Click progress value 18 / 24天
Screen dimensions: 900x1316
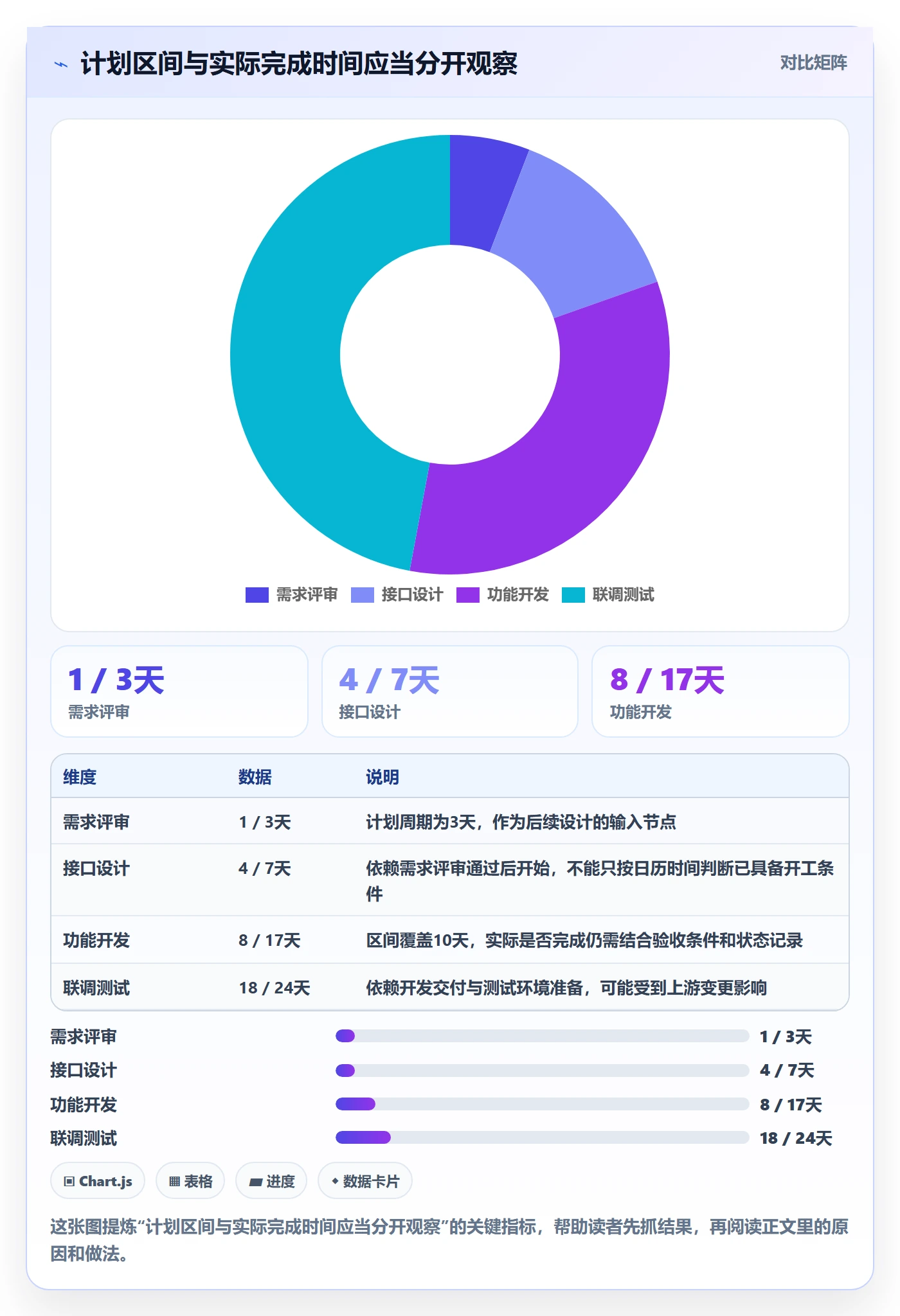pyautogui.click(x=796, y=1138)
